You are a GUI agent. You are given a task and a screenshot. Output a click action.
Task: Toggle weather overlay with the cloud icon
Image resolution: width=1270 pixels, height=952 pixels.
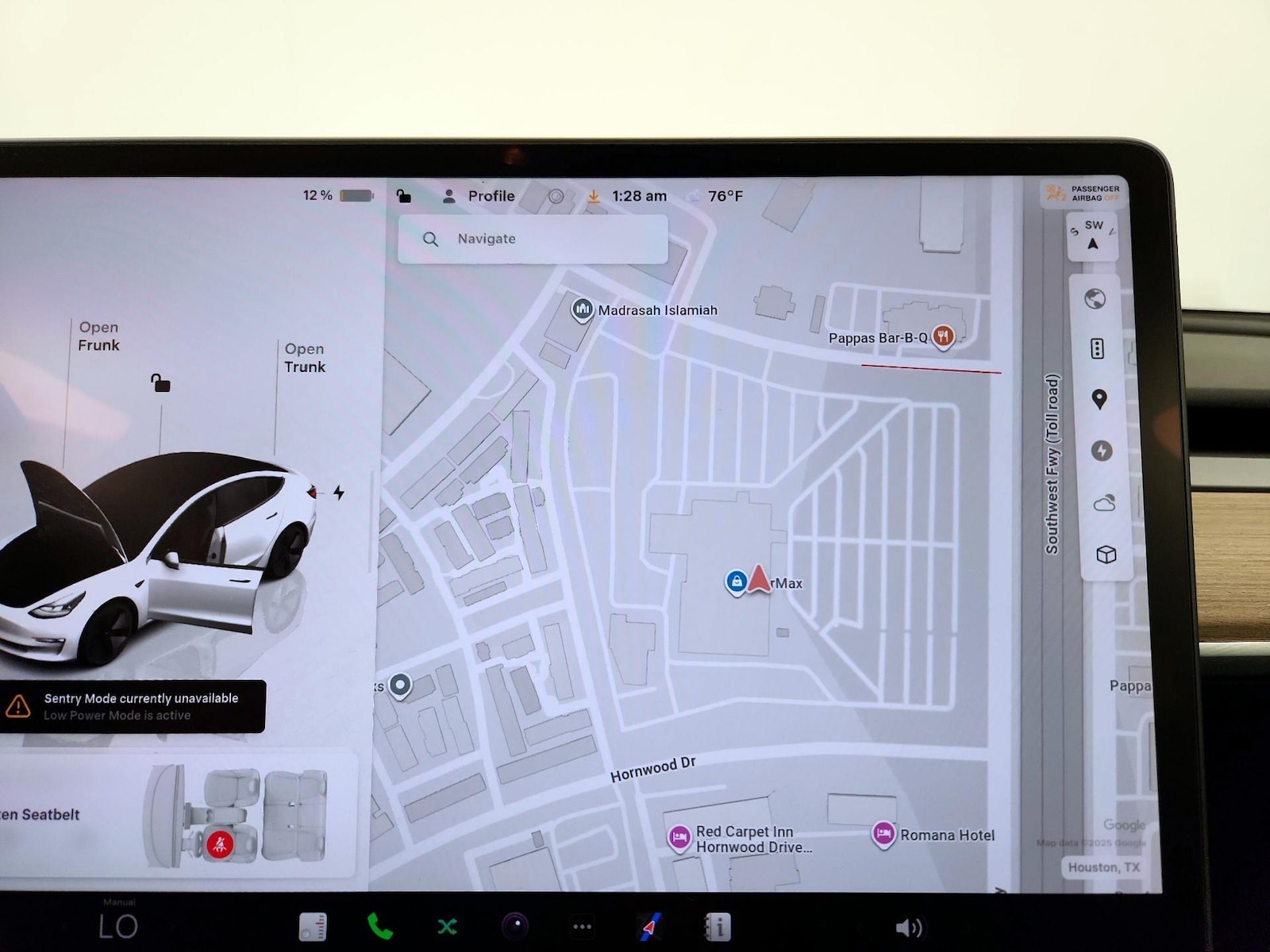pos(1104,503)
